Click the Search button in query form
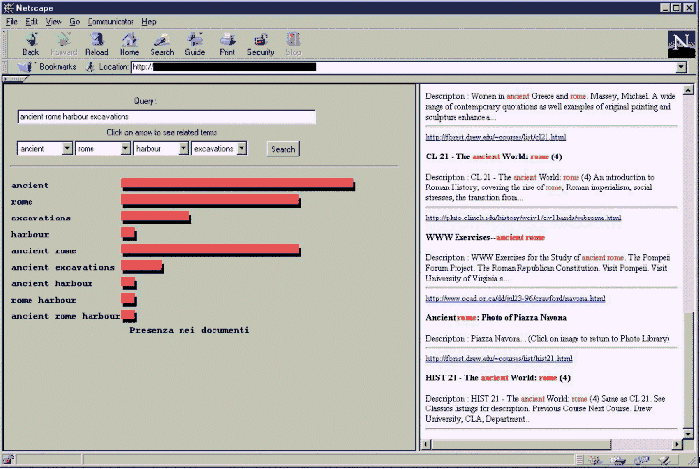The height and width of the screenshot is (469, 700). (x=283, y=149)
